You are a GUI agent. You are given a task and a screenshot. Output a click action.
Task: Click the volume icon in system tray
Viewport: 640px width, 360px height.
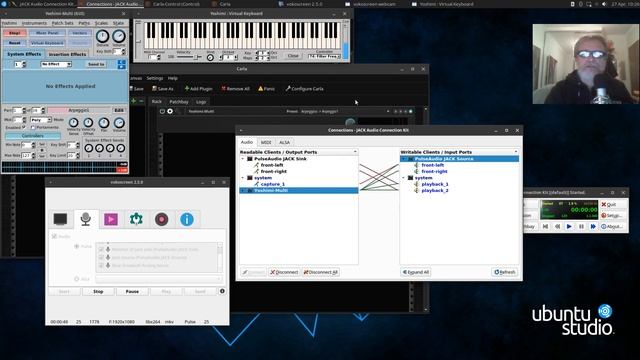[604, 4]
